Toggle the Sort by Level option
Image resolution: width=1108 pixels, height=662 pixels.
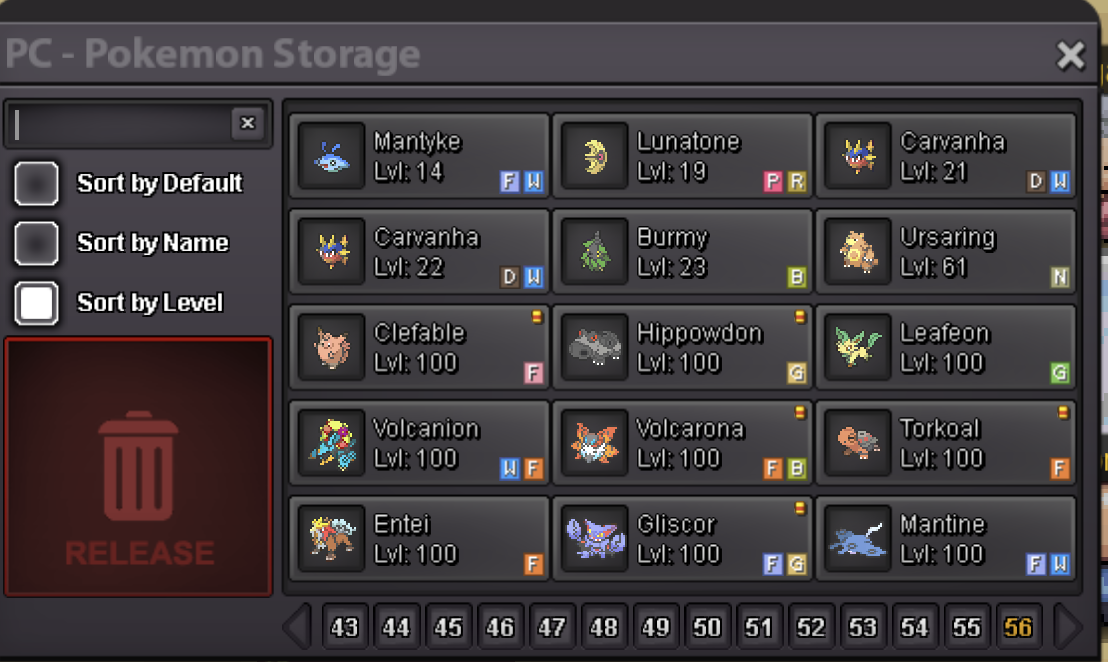click(36, 303)
